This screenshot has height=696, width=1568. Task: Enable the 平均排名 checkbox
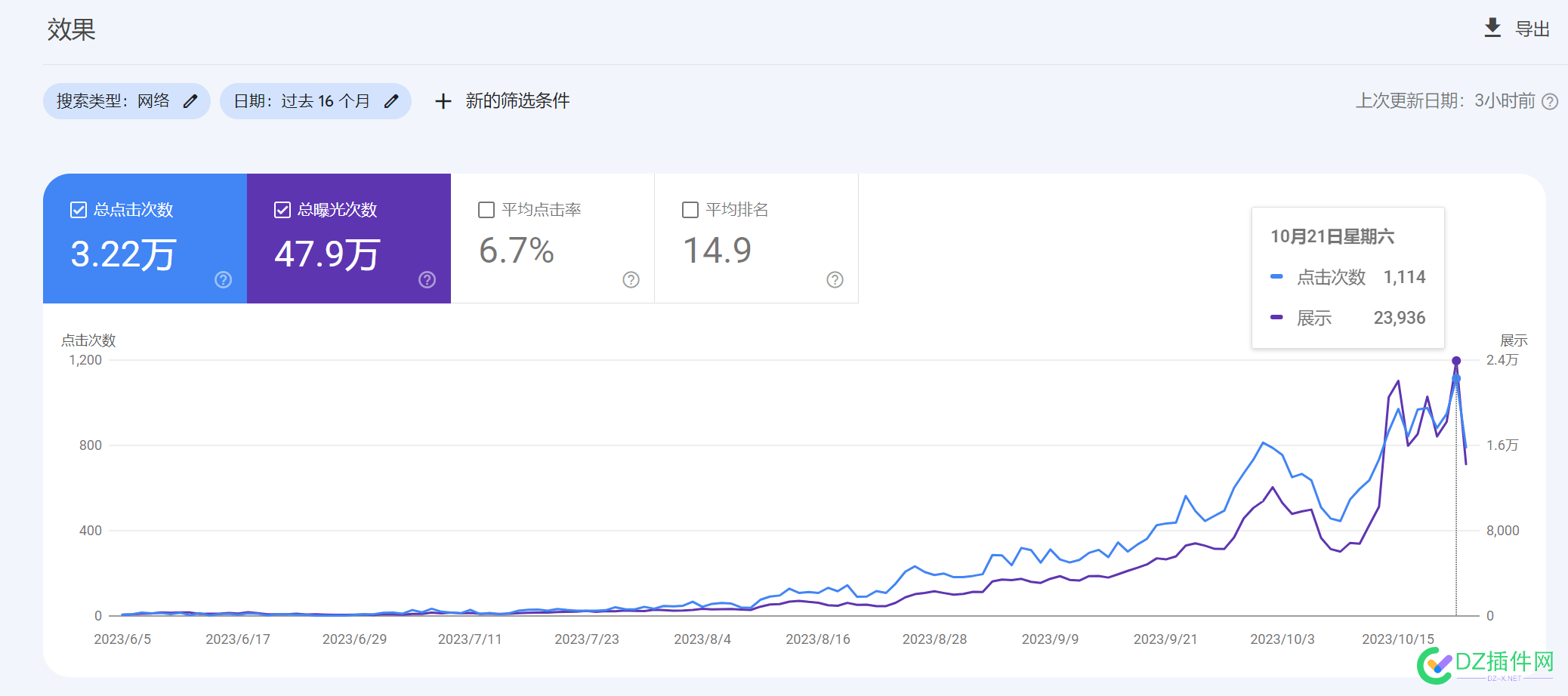click(x=690, y=210)
